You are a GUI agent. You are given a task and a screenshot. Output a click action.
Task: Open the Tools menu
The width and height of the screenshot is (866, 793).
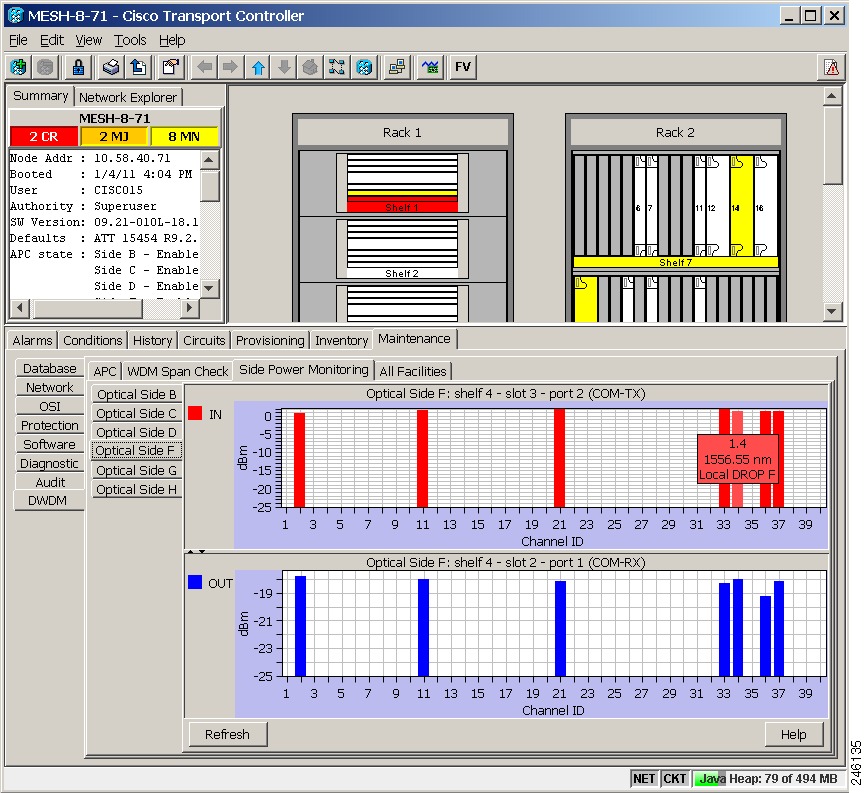130,40
